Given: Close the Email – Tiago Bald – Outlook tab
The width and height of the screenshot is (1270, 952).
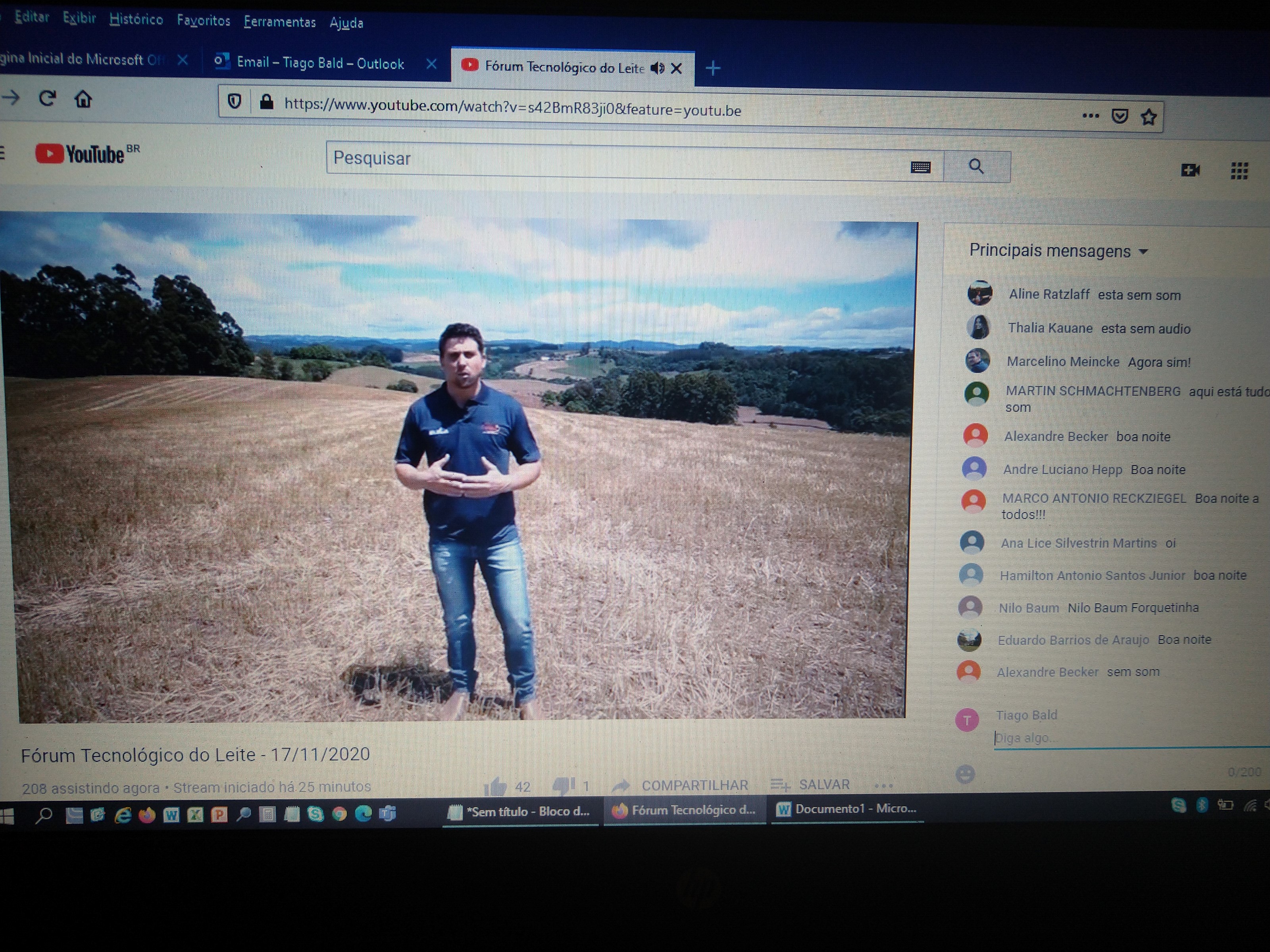Looking at the screenshot, I should click(x=431, y=64).
